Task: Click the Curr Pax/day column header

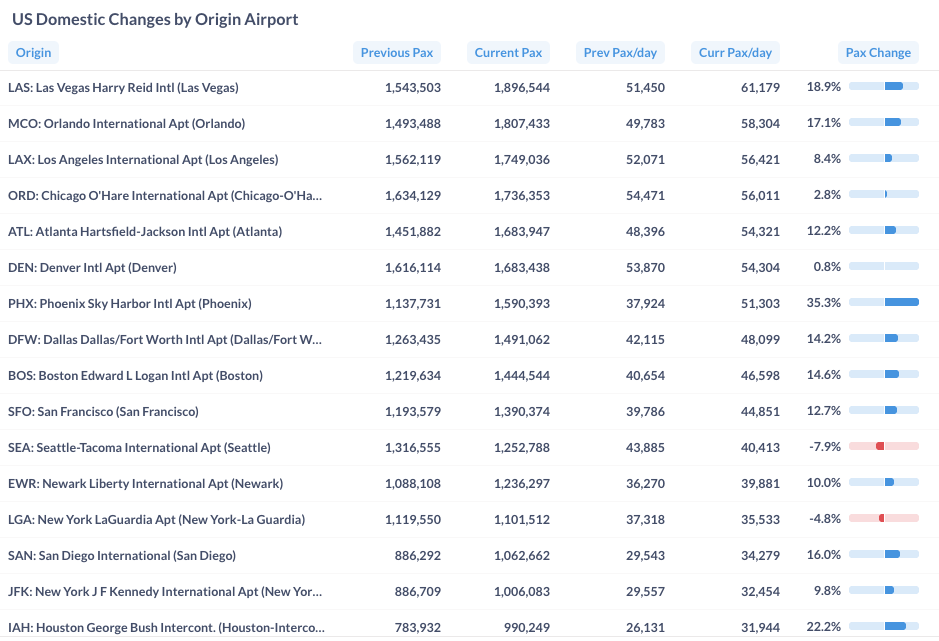Action: [735, 53]
